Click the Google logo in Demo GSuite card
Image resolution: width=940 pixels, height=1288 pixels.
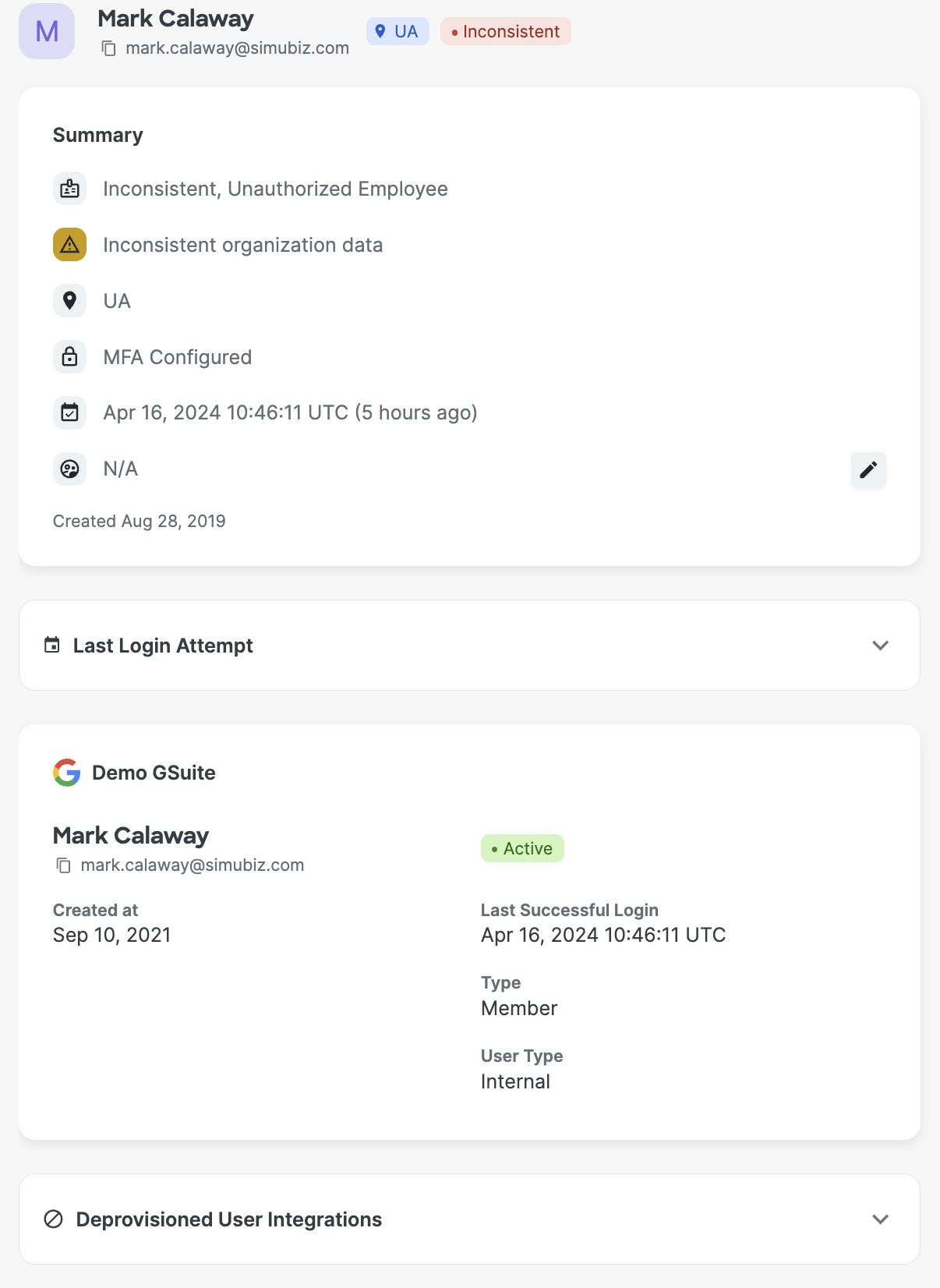(67, 773)
